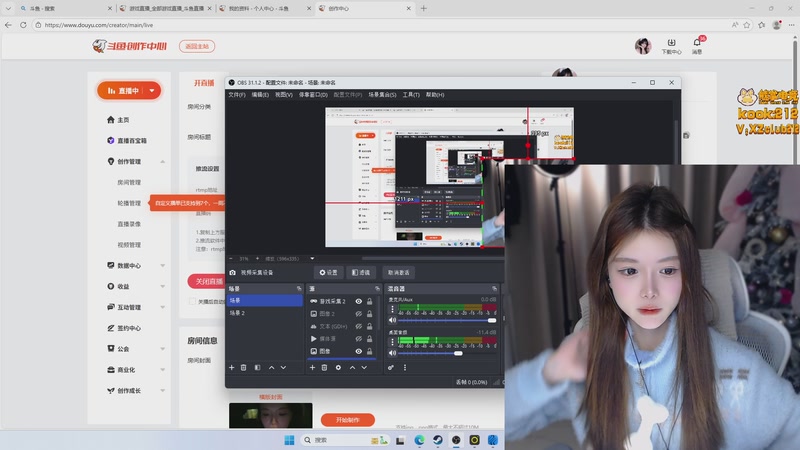The image size is (800, 450).
Task: Remove the selected scene using trash icon
Action: [x=243, y=367]
